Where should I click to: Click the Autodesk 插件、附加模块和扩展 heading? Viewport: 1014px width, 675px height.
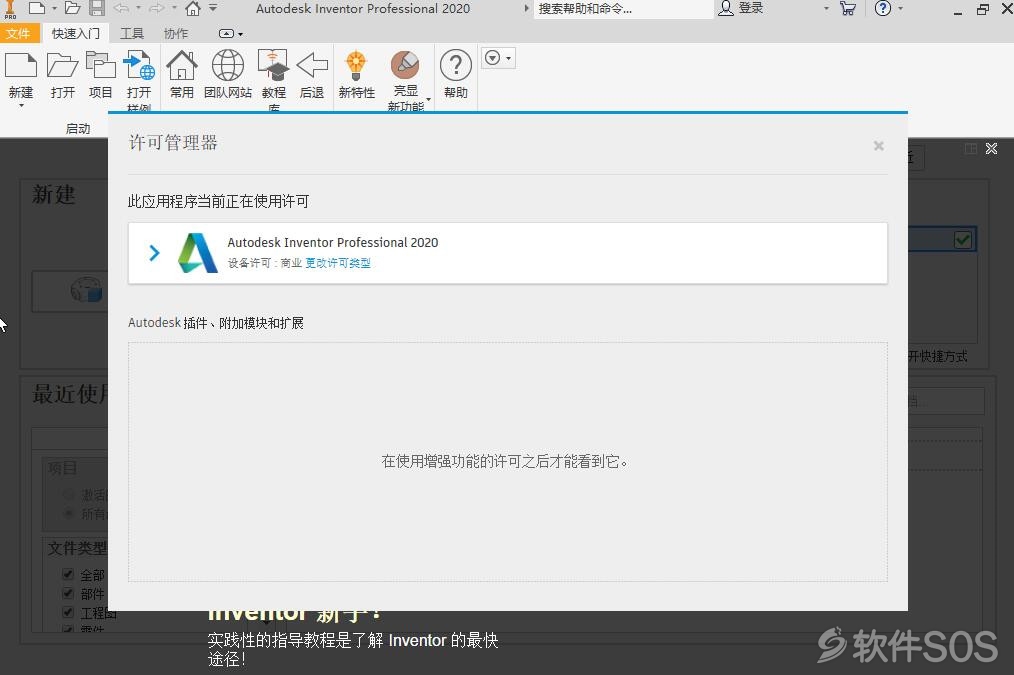click(216, 323)
